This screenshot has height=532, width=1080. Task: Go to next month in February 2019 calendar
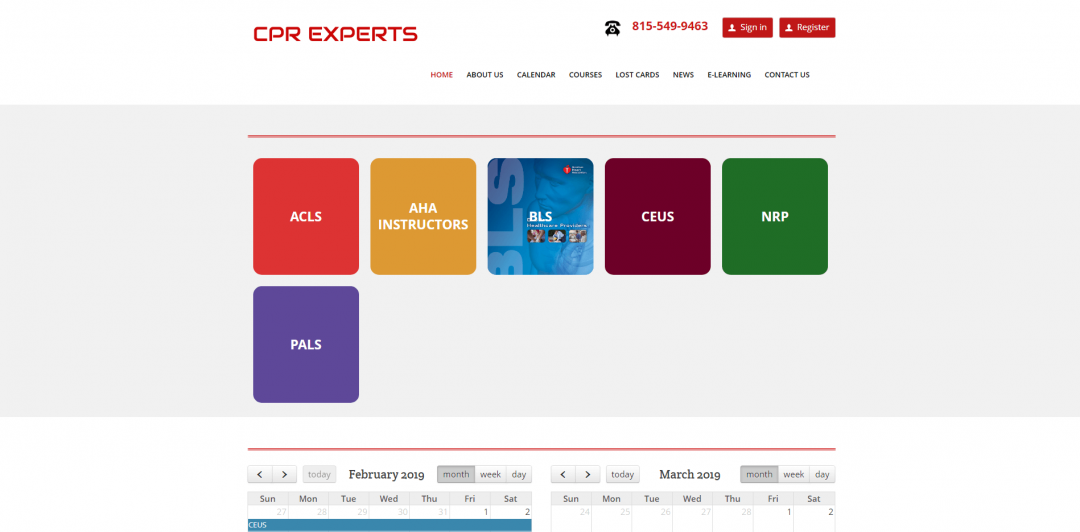(x=284, y=474)
